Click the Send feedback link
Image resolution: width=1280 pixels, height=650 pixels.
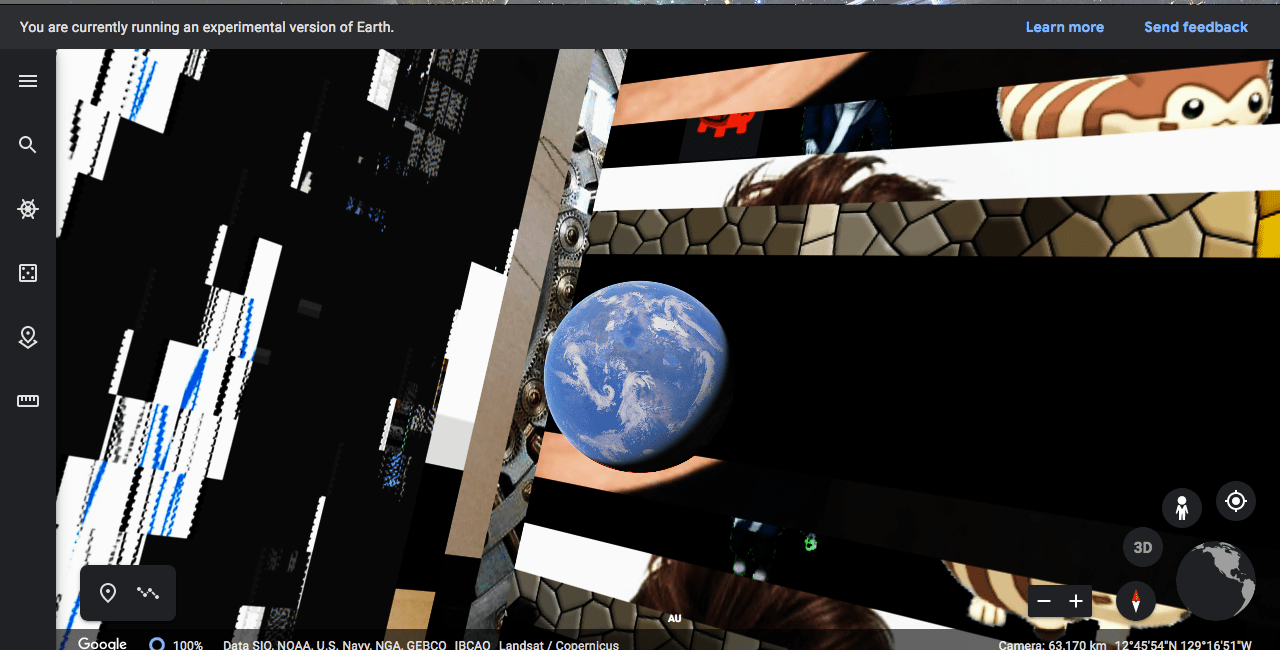[1196, 27]
